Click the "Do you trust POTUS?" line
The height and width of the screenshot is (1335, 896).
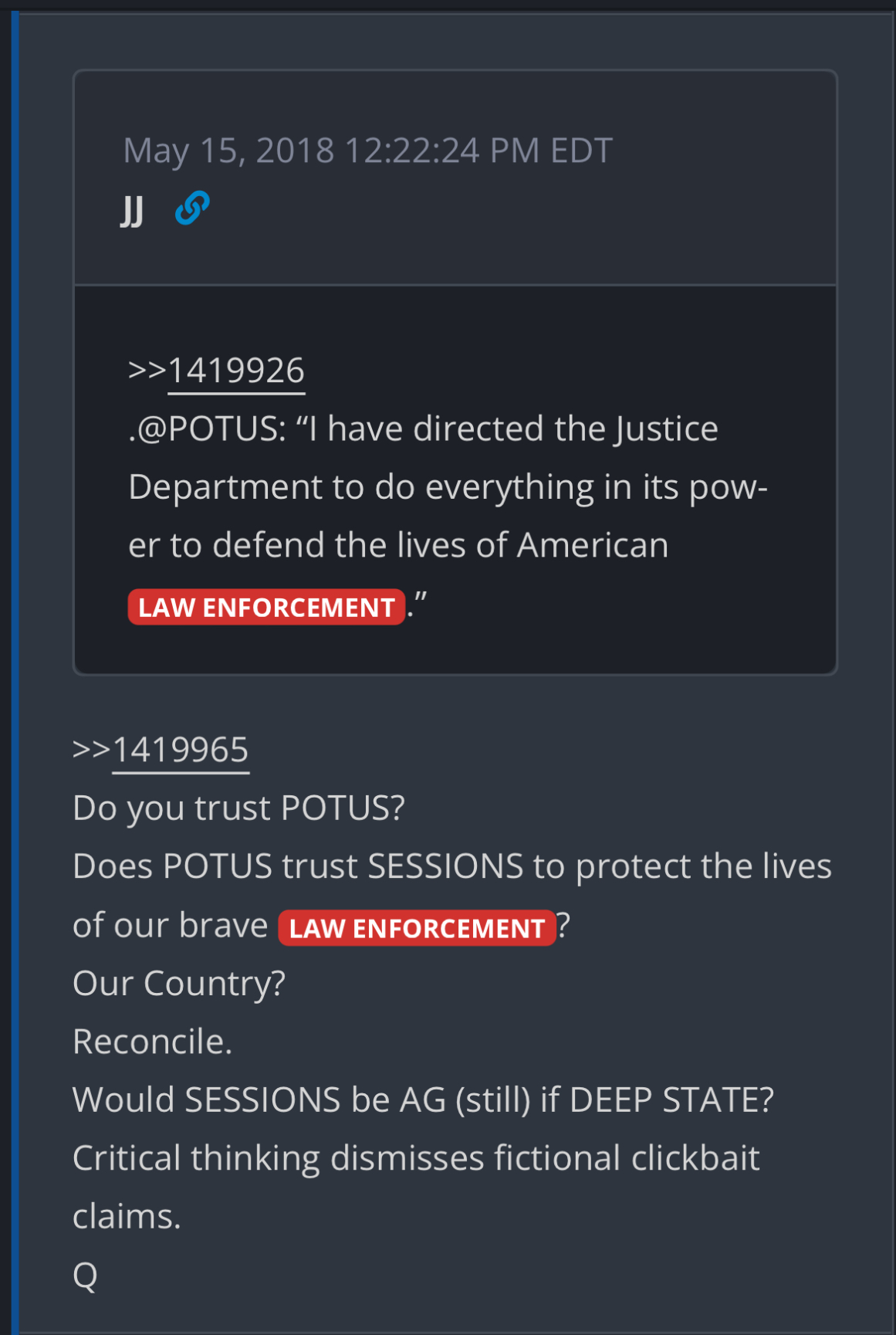[238, 808]
